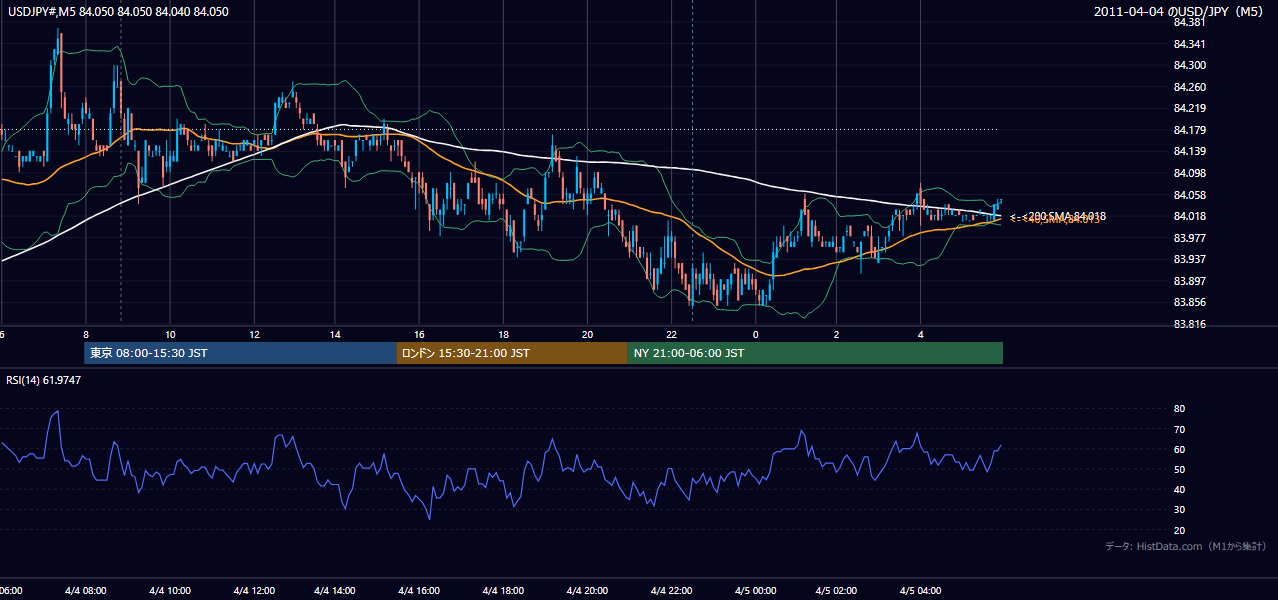Click the 4/5 00:00 time axis label

tap(754, 591)
